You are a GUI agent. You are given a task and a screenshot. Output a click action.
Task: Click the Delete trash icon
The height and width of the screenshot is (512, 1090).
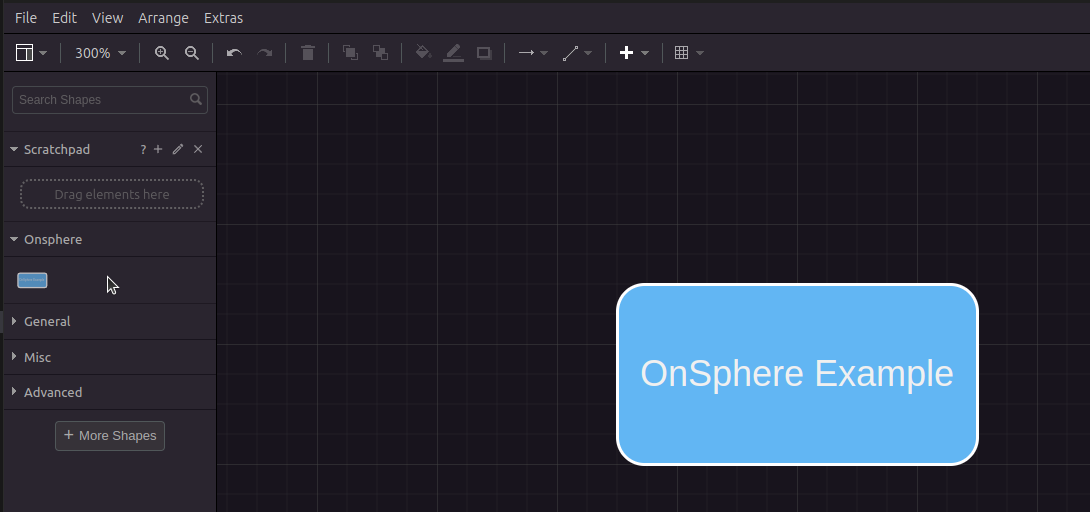point(308,53)
